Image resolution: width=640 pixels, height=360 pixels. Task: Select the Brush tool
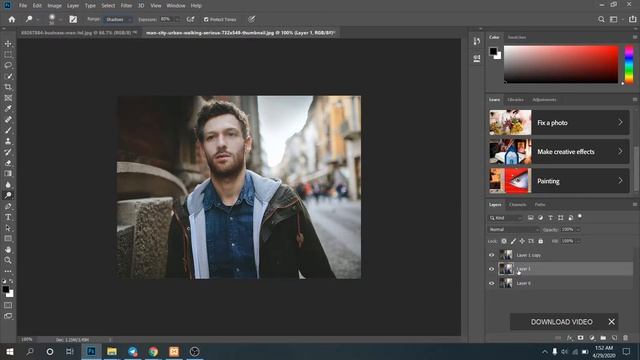click(8, 130)
